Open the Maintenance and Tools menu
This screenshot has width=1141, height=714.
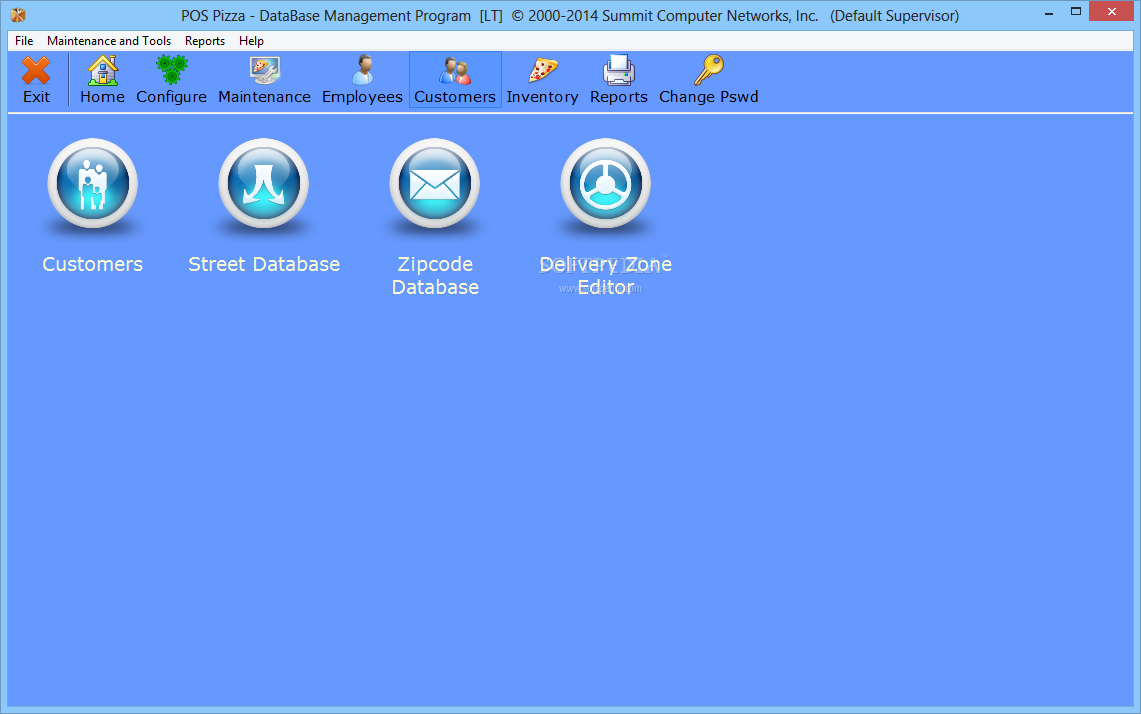pyautogui.click(x=109, y=41)
